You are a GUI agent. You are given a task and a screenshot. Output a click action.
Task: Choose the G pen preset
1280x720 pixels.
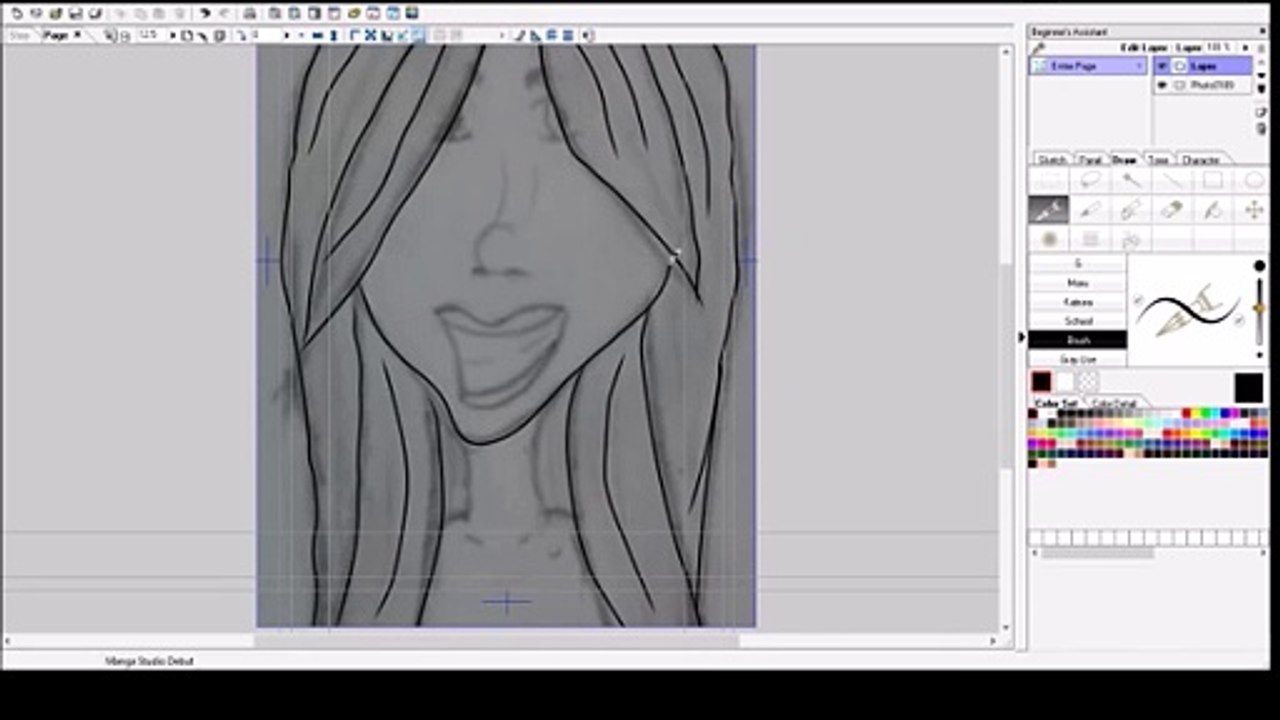pos(1078,263)
